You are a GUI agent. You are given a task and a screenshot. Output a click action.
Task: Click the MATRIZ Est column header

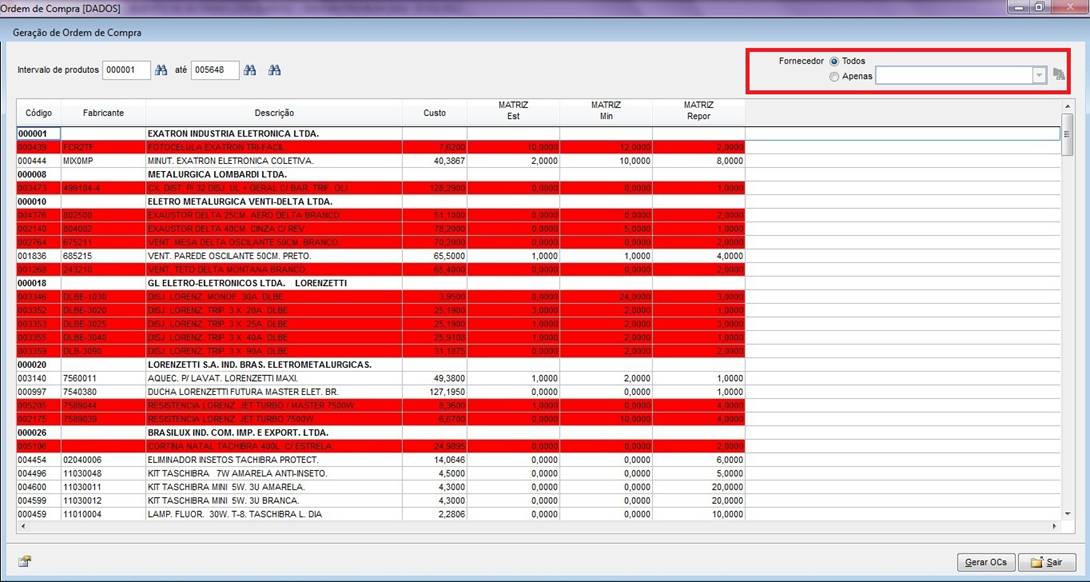513,113
